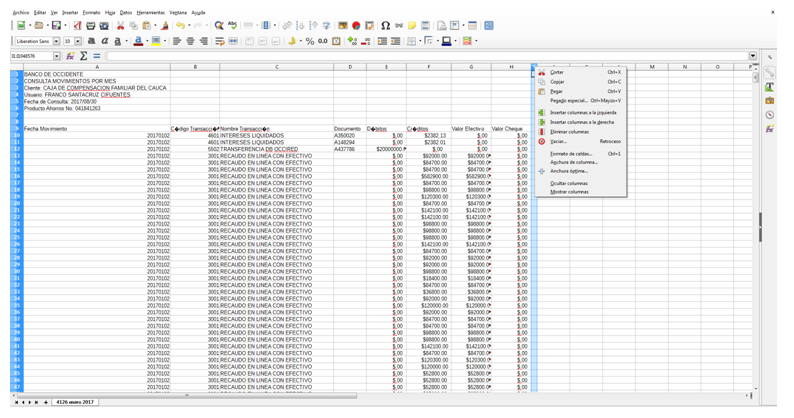
Task: Toggle spellcheck Abc icon
Action: click(232, 26)
